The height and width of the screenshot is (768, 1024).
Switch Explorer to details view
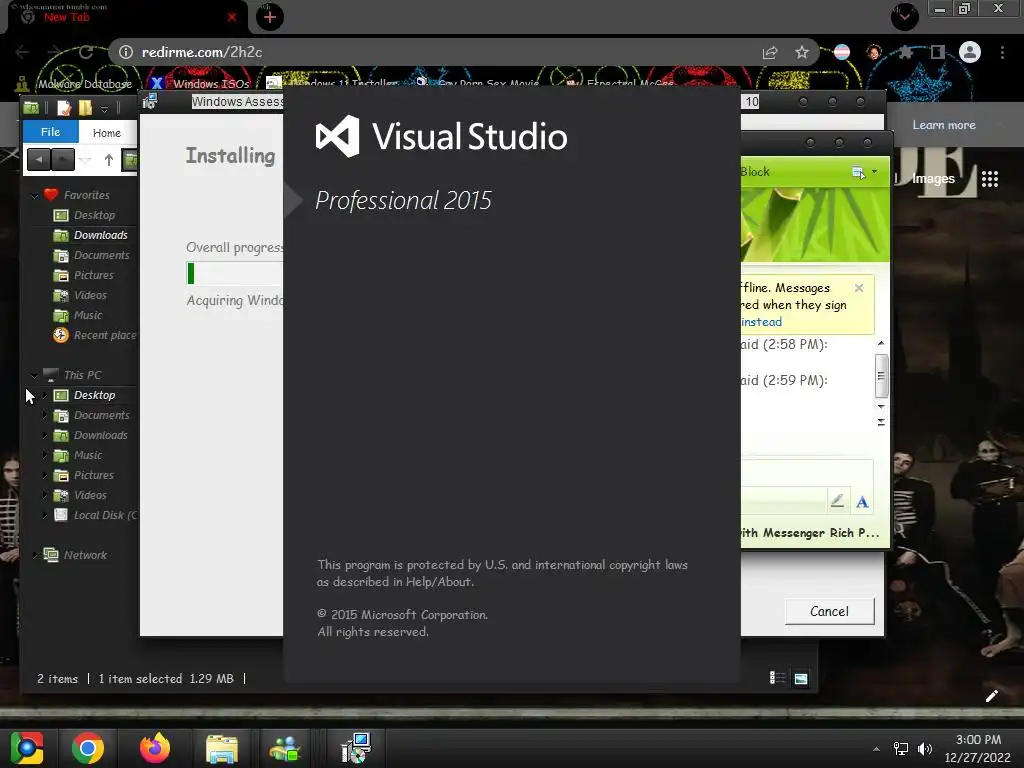point(777,679)
